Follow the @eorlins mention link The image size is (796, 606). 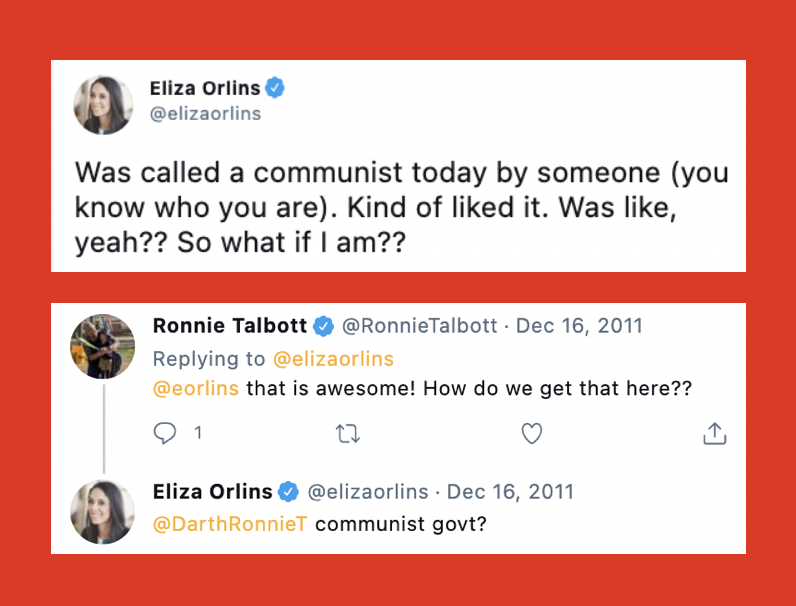coord(195,389)
